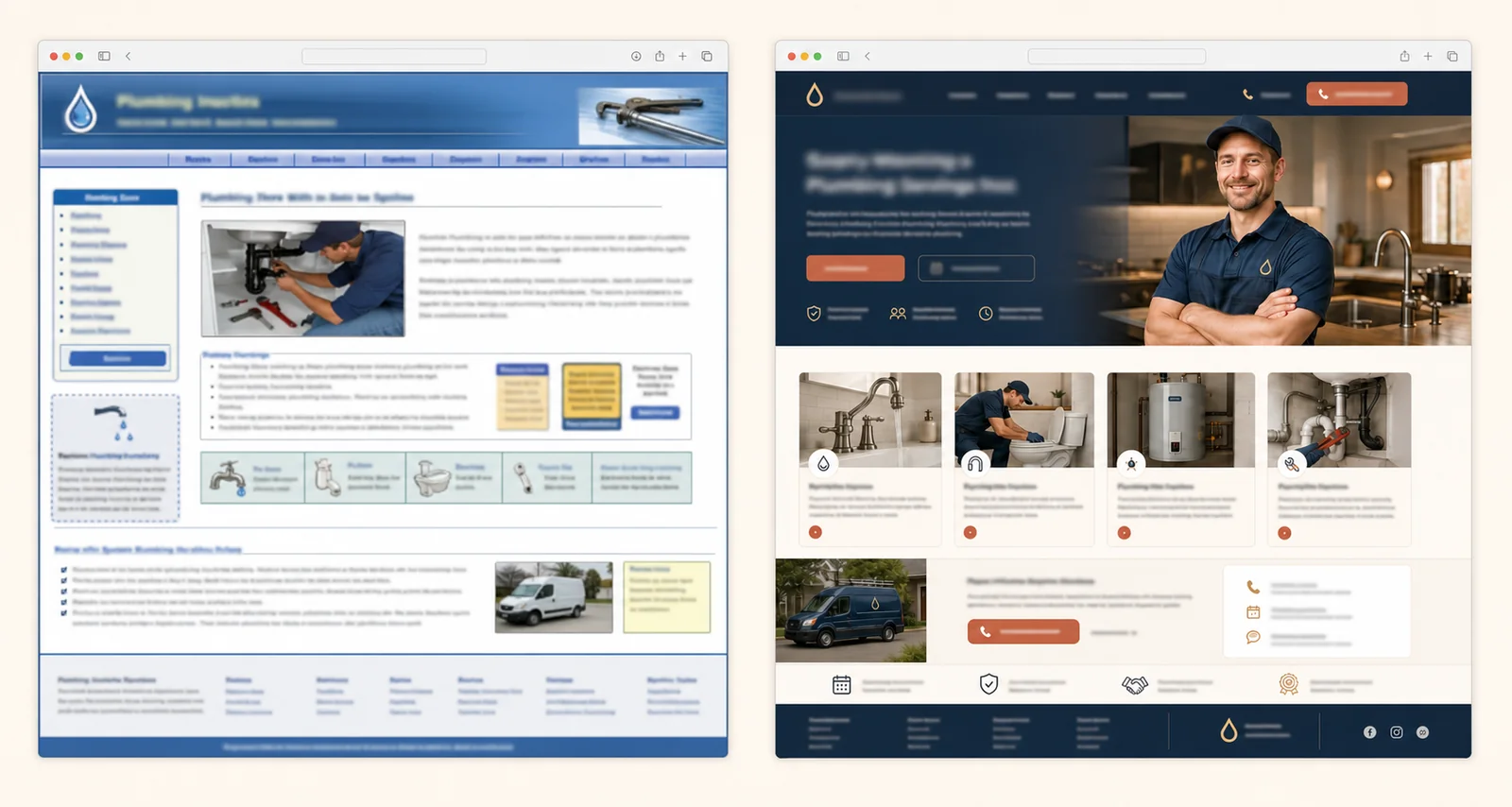Open a new tab in the right browser window
Image resolution: width=1512 pixels, height=807 pixels.
pos(1428,57)
